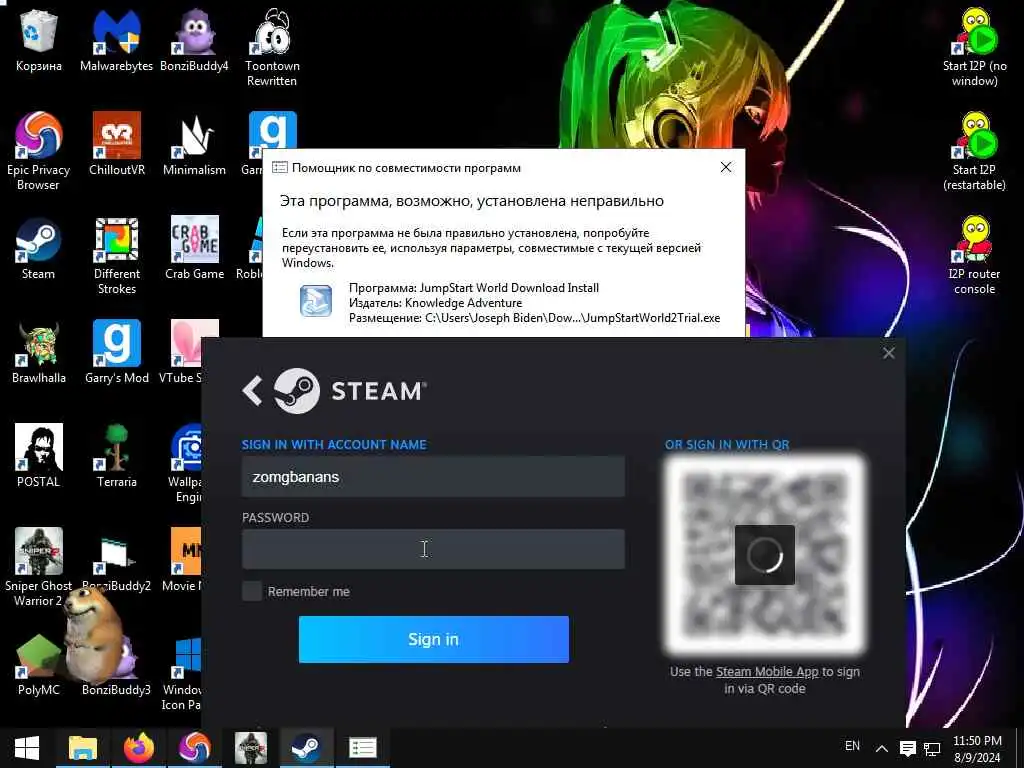This screenshot has height=768, width=1024.
Task: Close the compatibility assistant dialog
Action: 726,167
